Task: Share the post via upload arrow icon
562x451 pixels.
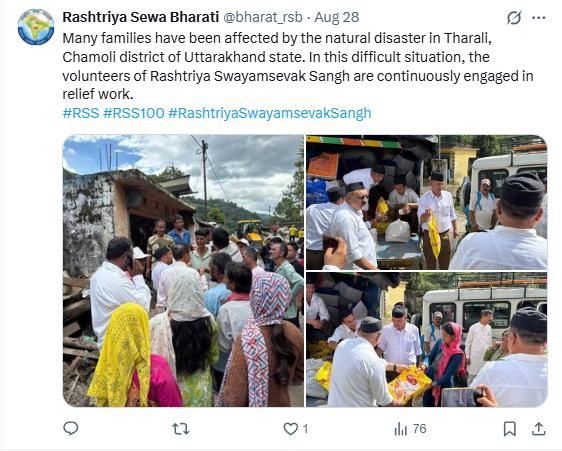Action: point(539,429)
